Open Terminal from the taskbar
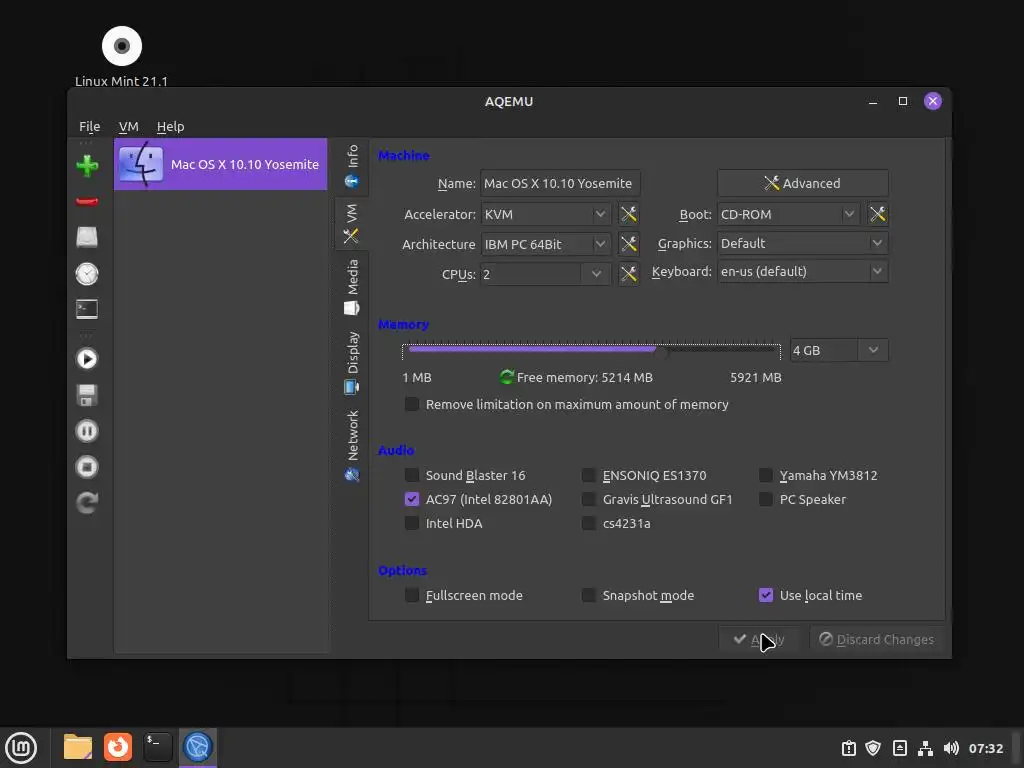 click(x=157, y=747)
